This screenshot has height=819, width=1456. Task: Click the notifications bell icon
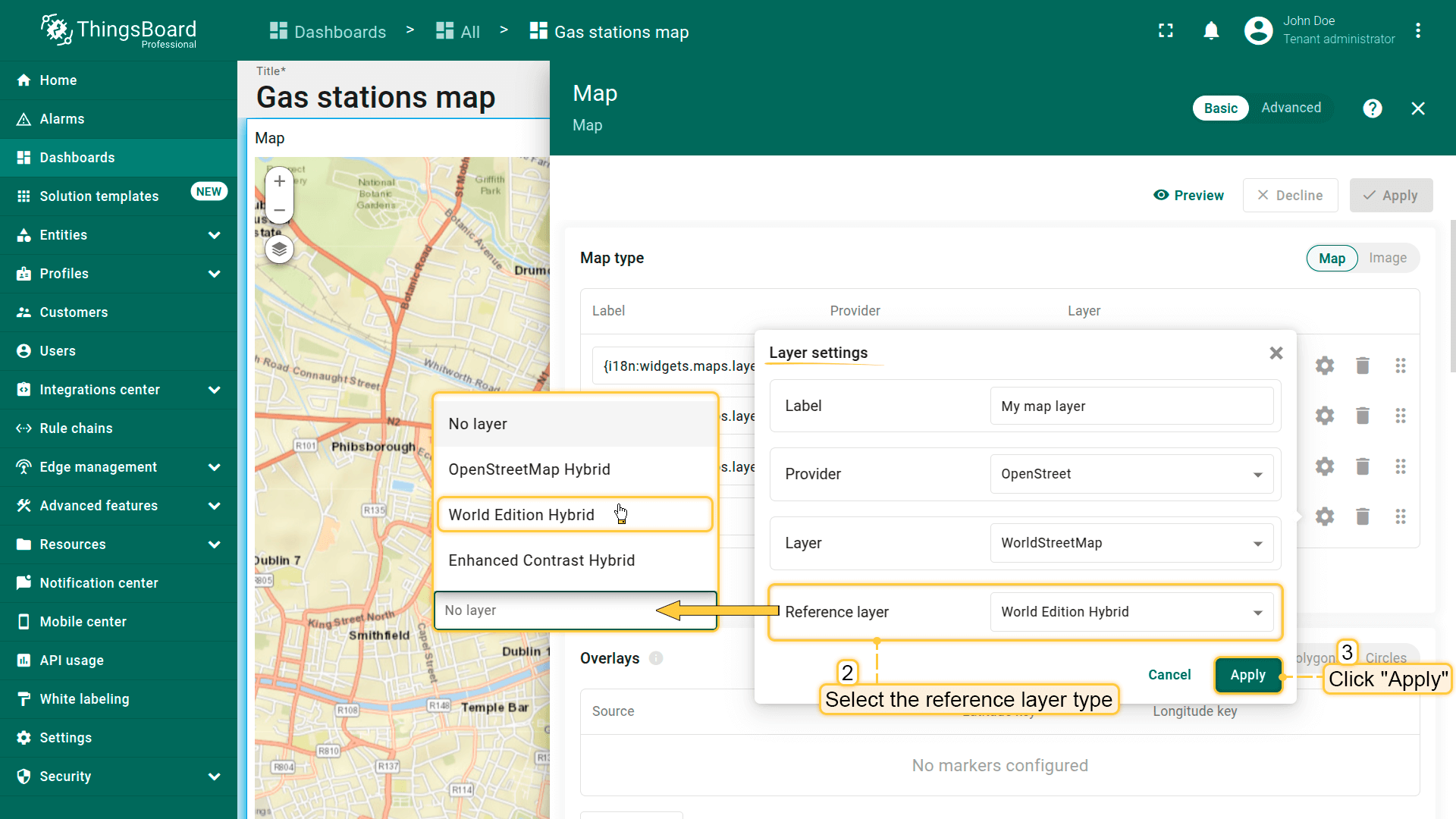click(x=1211, y=31)
